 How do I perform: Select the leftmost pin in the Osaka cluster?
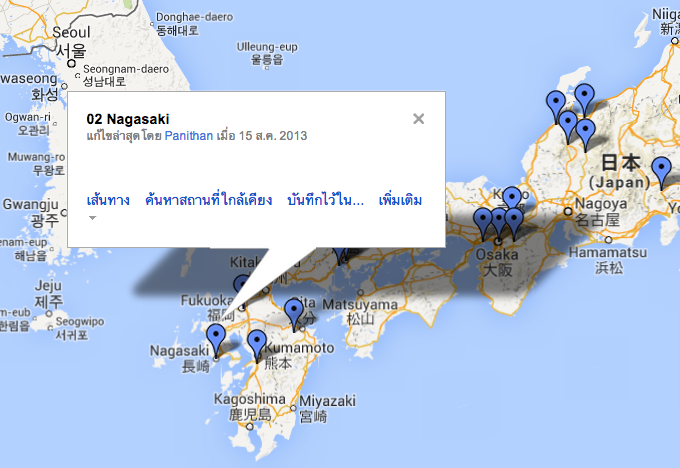[x=483, y=222]
